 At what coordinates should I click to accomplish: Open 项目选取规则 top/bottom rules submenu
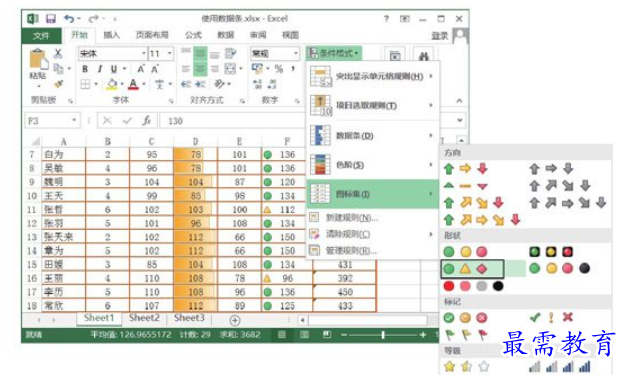pyautogui.click(x=372, y=105)
